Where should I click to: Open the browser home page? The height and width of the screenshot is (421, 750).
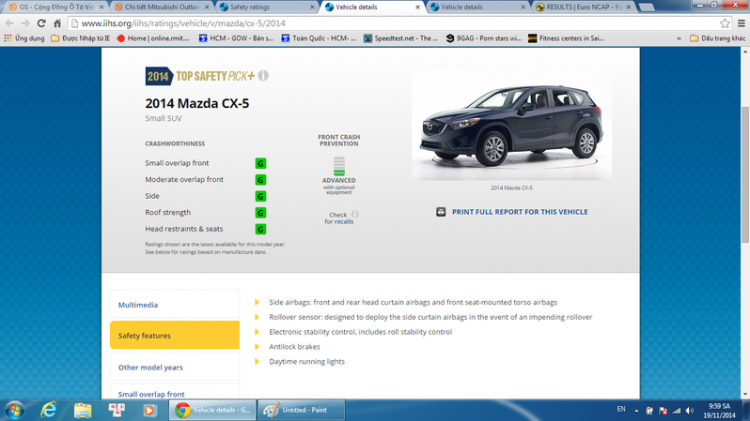point(57,23)
